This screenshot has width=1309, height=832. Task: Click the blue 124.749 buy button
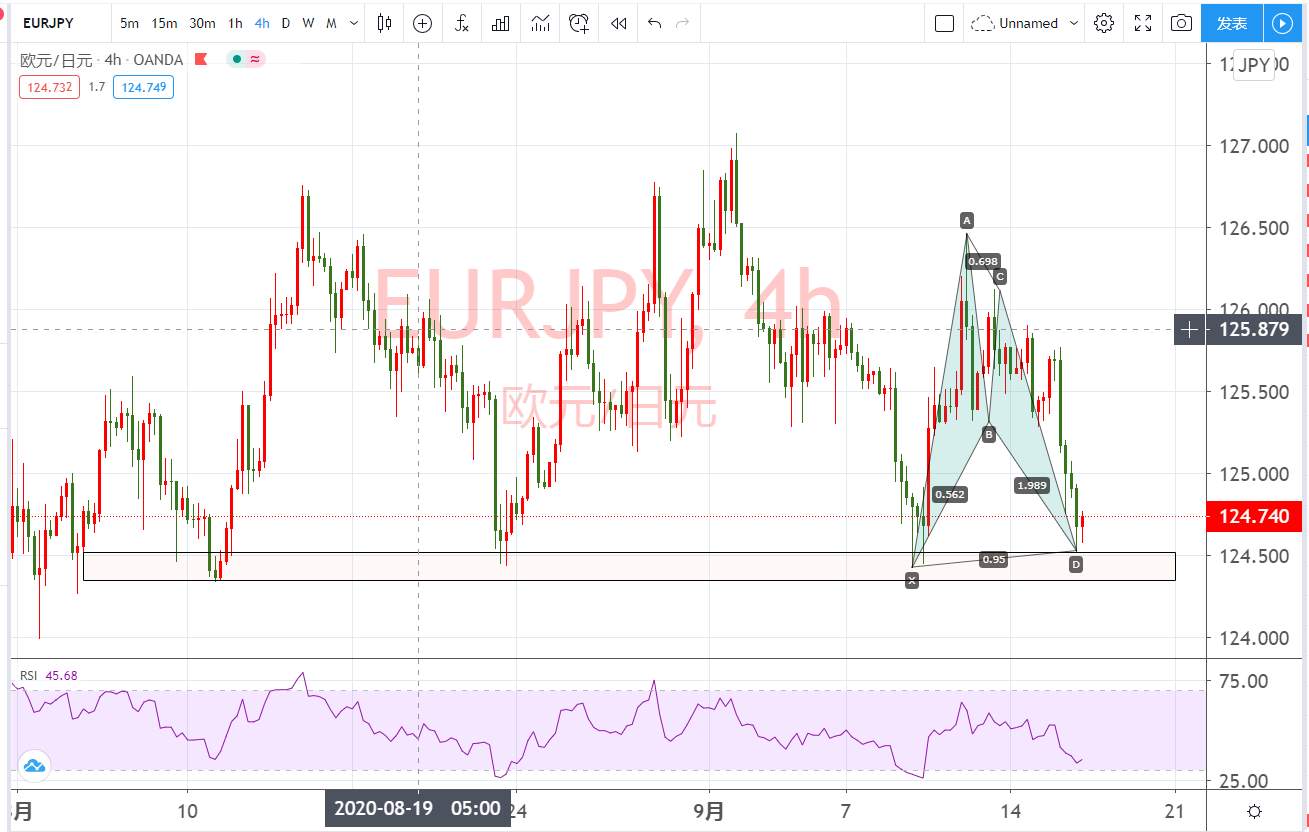(x=143, y=87)
